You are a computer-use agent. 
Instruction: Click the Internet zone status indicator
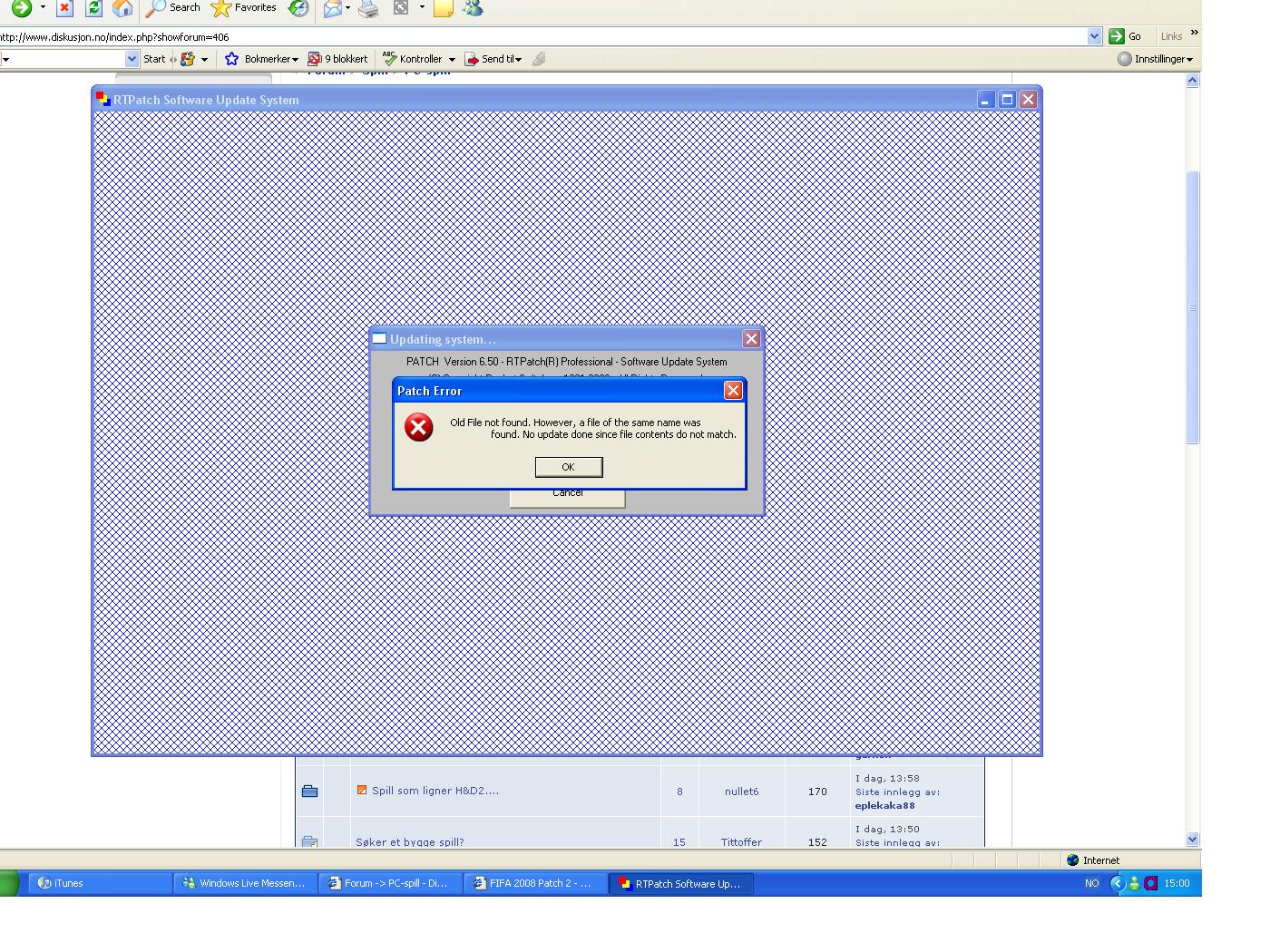(1093, 860)
